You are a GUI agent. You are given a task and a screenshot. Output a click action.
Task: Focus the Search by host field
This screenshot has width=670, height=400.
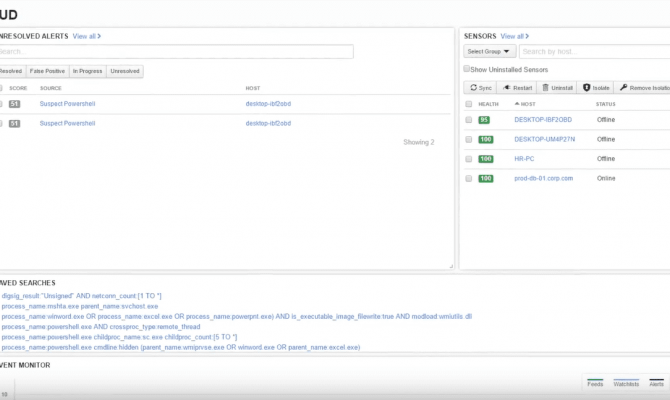(x=594, y=51)
